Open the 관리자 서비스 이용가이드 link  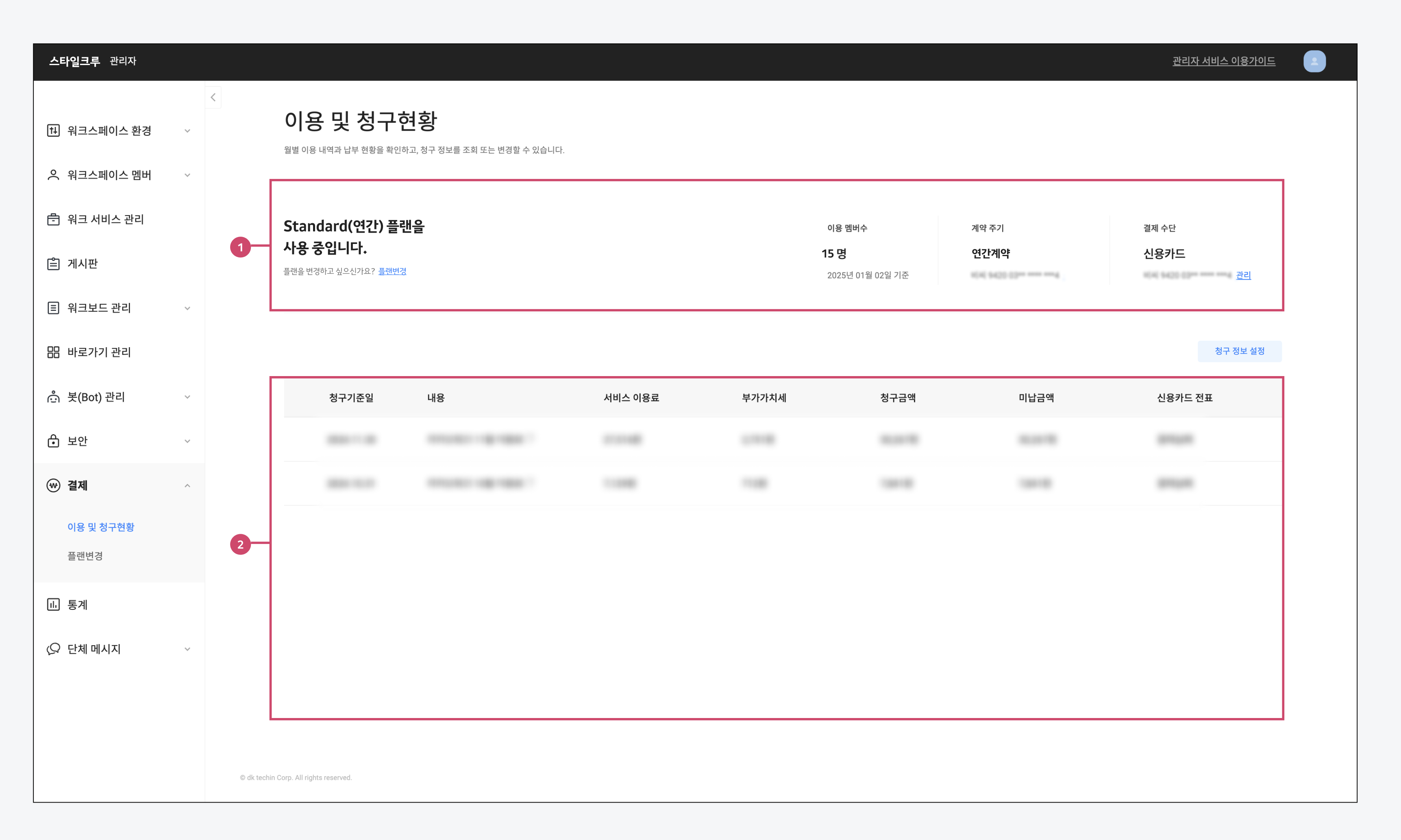tap(1223, 61)
